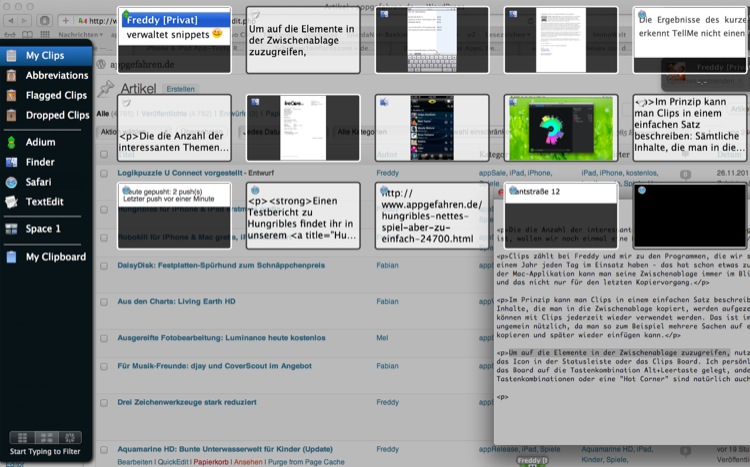The height and width of the screenshot is (467, 750).
Task: Select My Clips in the sidebar
Action: [46, 55]
